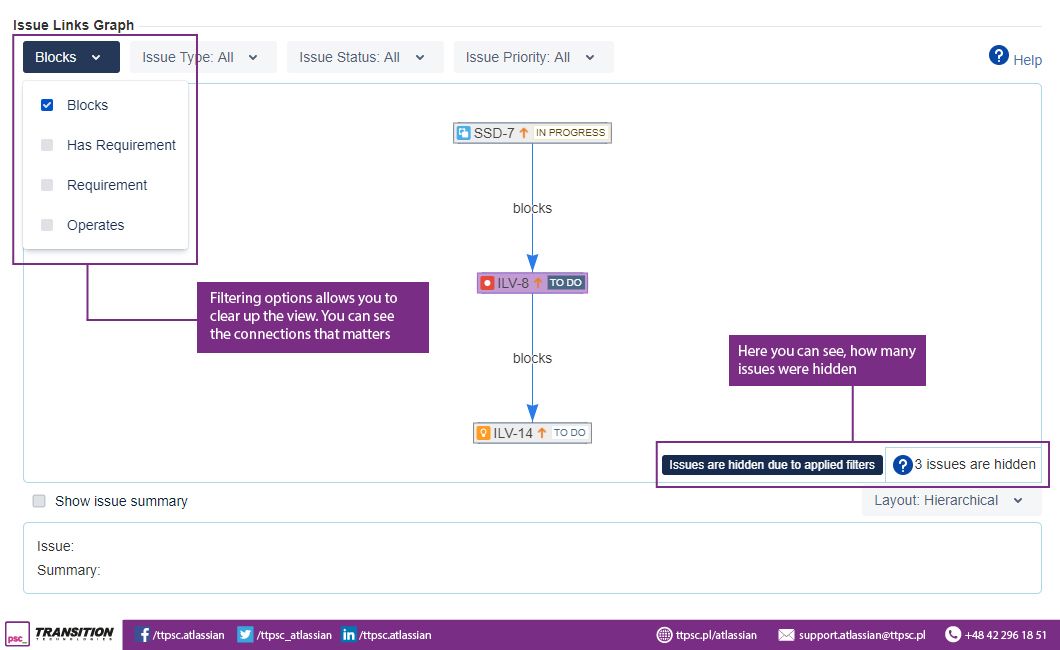Toggle Show issue summary checkbox
Viewport: 1060px width, 650px height.
click(39, 501)
